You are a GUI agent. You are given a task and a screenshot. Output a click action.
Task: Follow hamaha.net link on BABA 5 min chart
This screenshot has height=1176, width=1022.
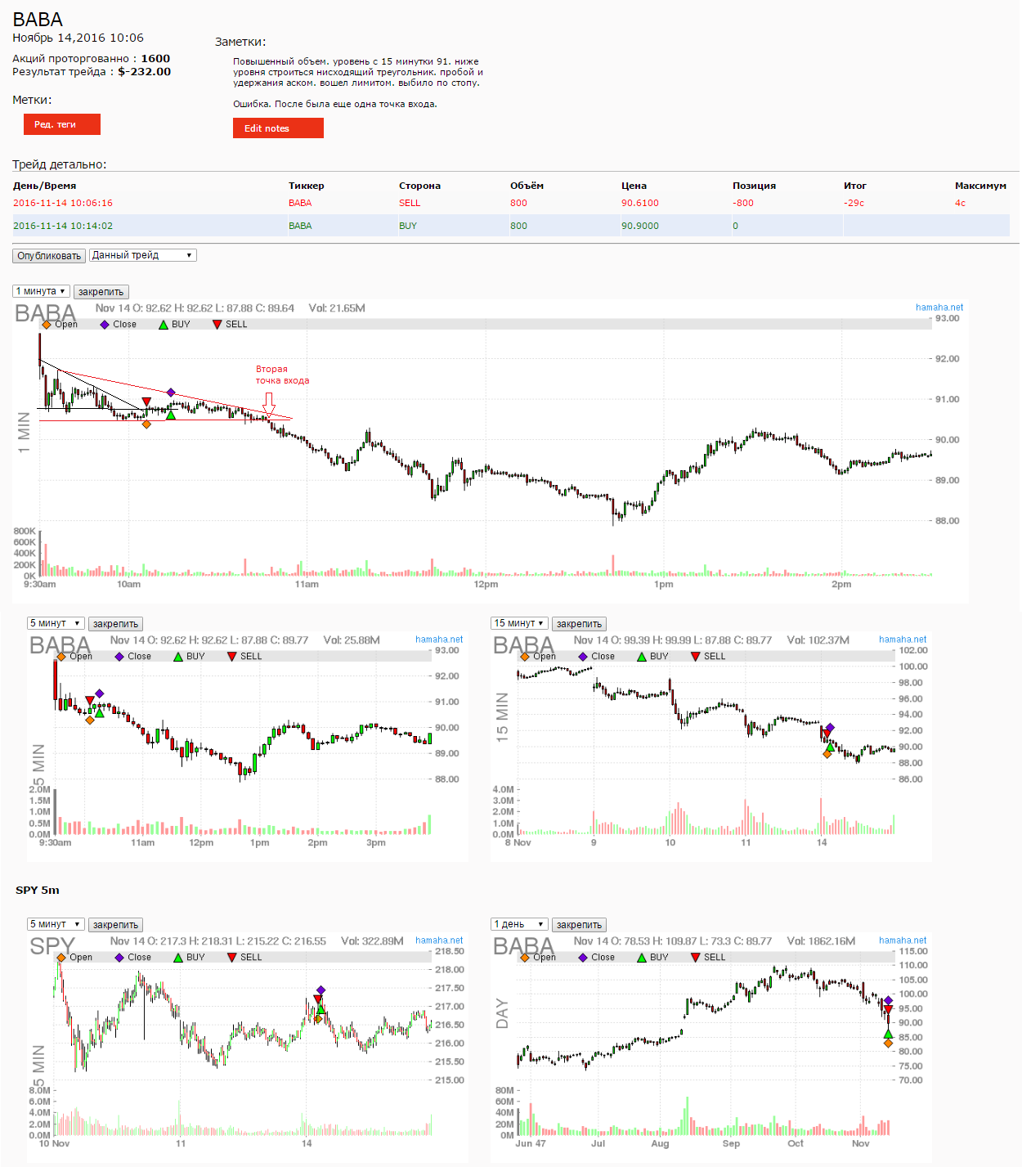[439, 640]
